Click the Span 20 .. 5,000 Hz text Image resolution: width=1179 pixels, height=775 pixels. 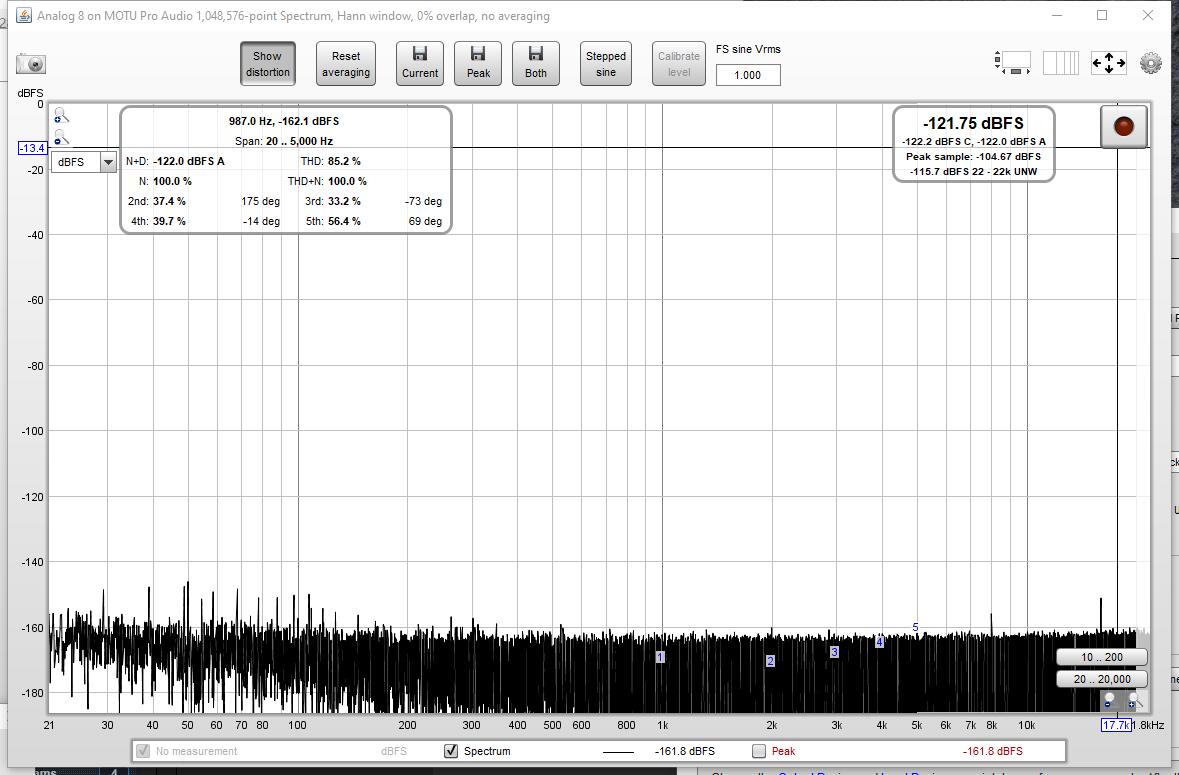(284, 141)
